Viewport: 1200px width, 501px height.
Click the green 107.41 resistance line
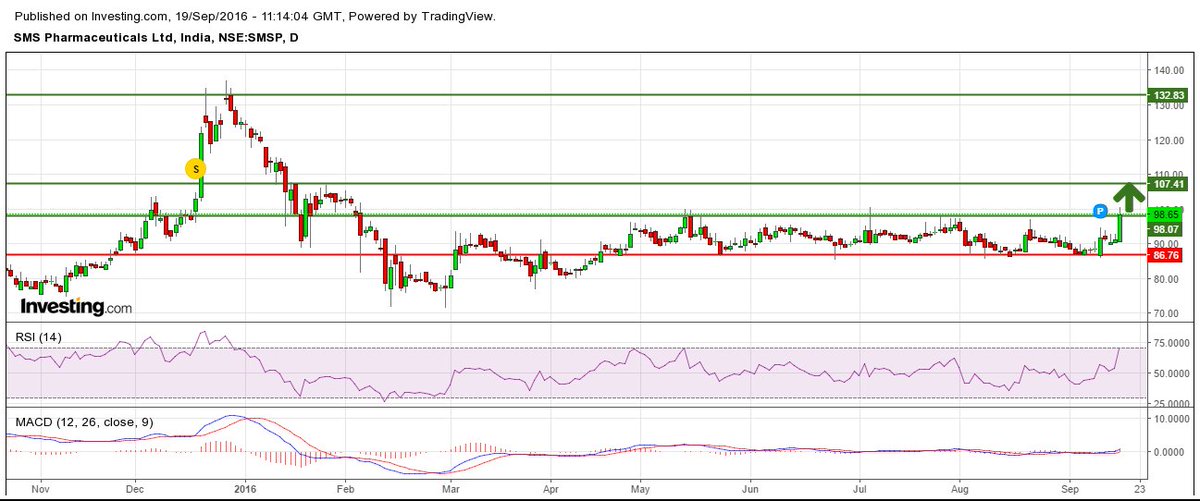coord(574,184)
